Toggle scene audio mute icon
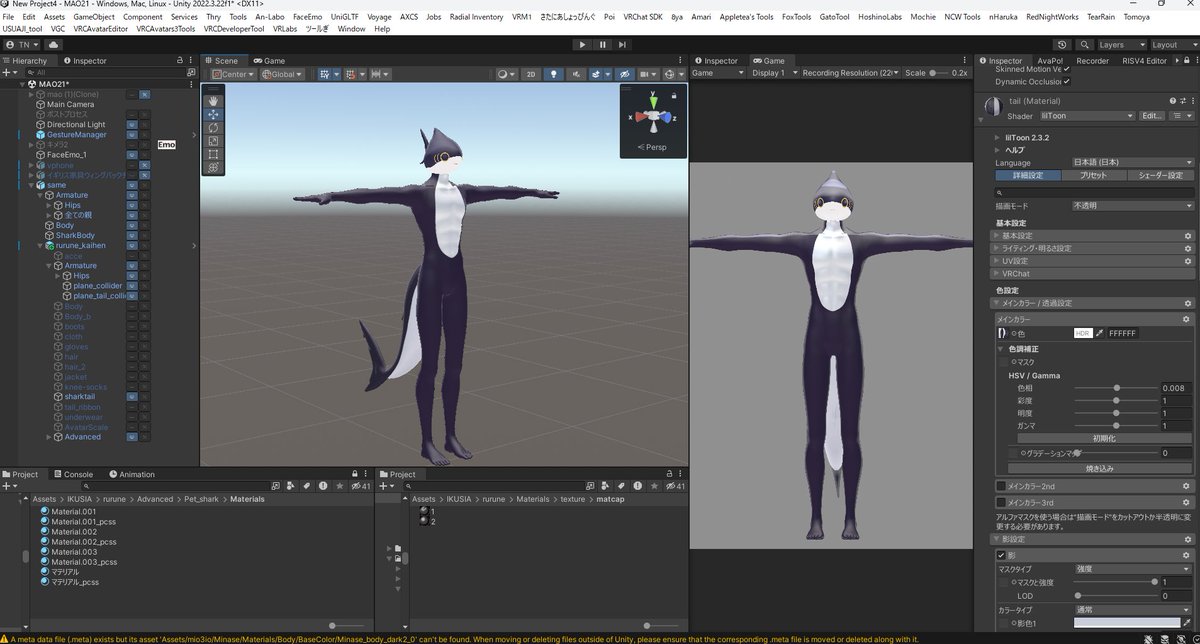 pyautogui.click(x=577, y=74)
